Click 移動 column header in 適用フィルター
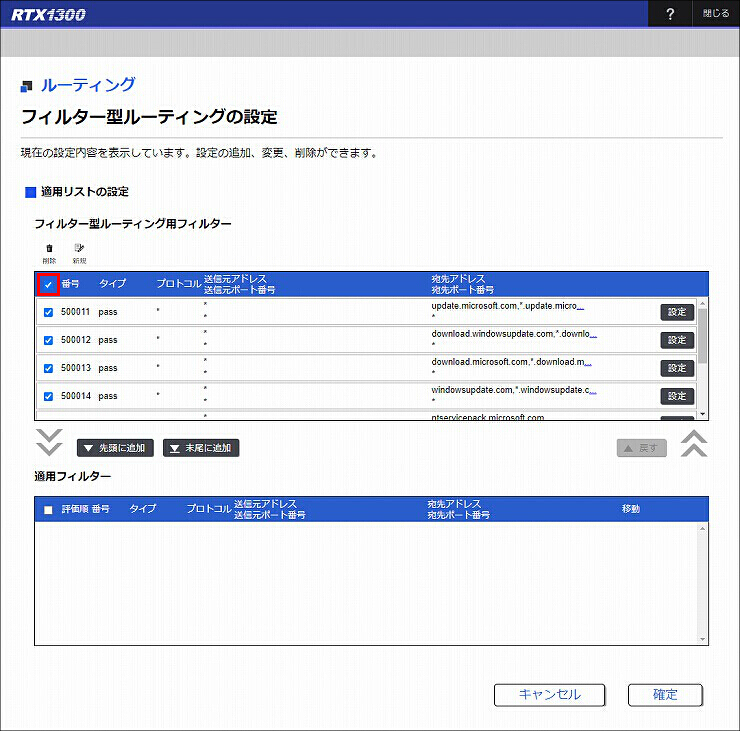This screenshot has height=731, width=740. click(x=631, y=509)
